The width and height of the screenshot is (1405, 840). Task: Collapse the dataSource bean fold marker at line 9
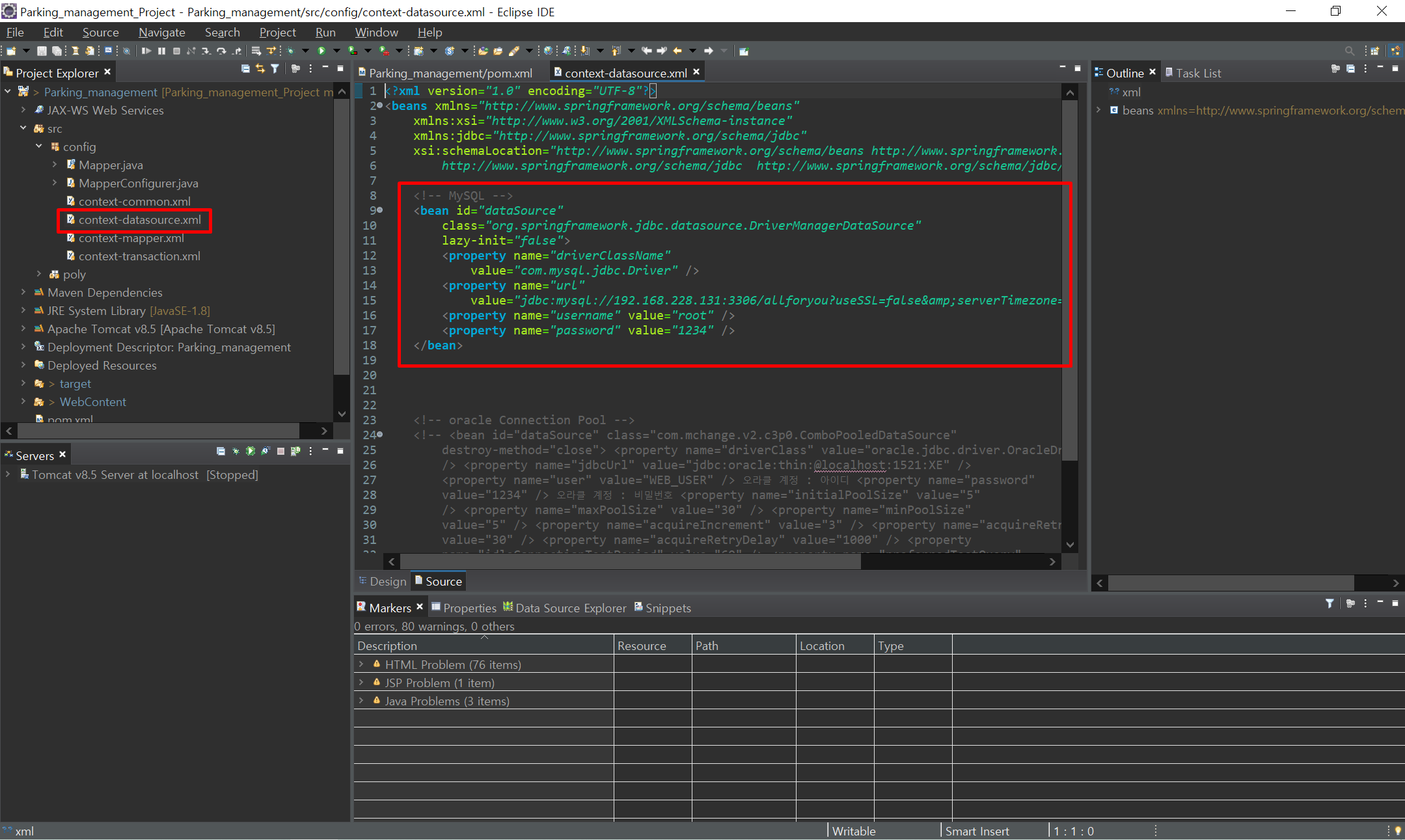click(x=380, y=210)
